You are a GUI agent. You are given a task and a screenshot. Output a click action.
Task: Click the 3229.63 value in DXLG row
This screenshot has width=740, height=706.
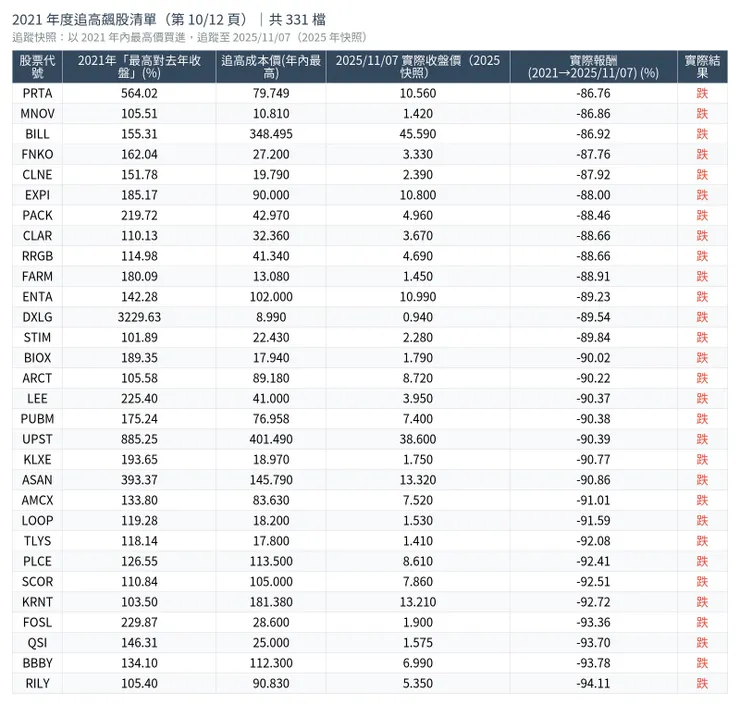[139, 317]
